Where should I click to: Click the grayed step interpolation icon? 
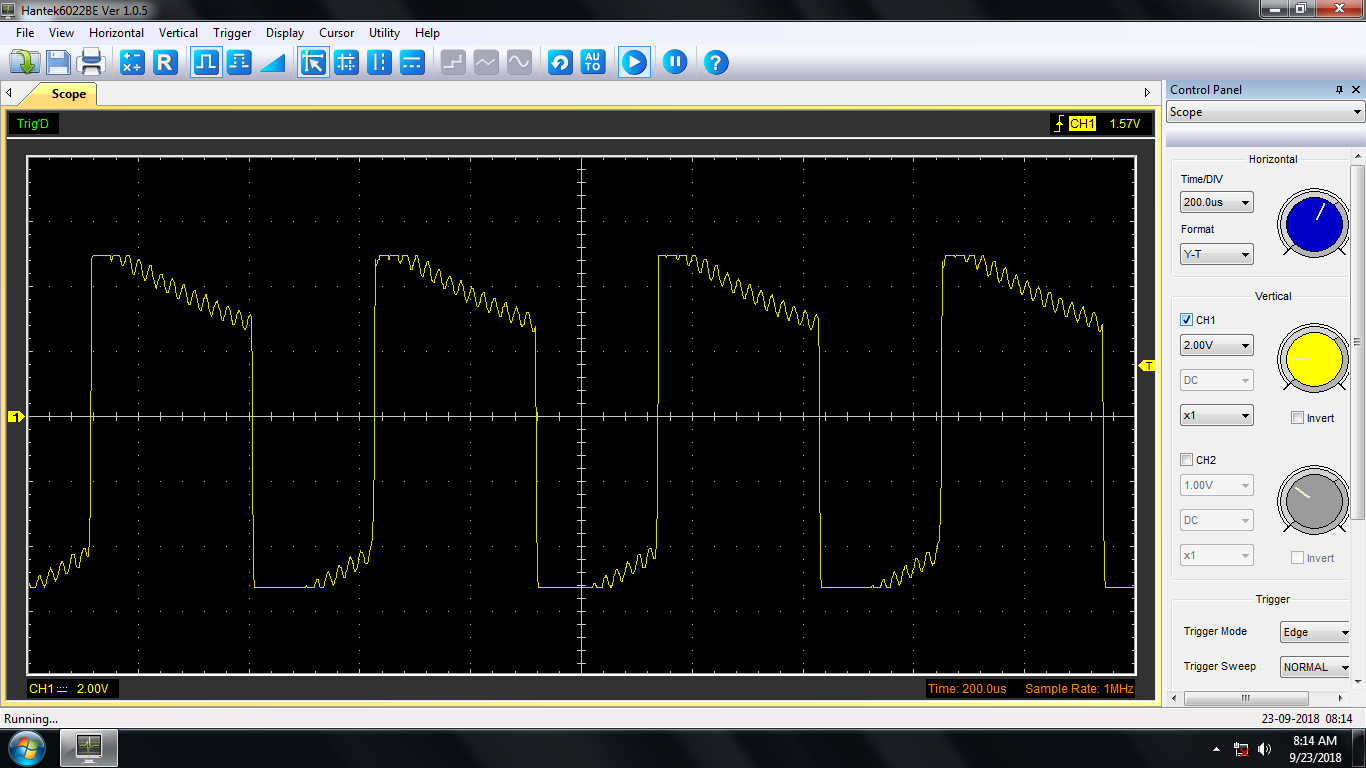[453, 62]
